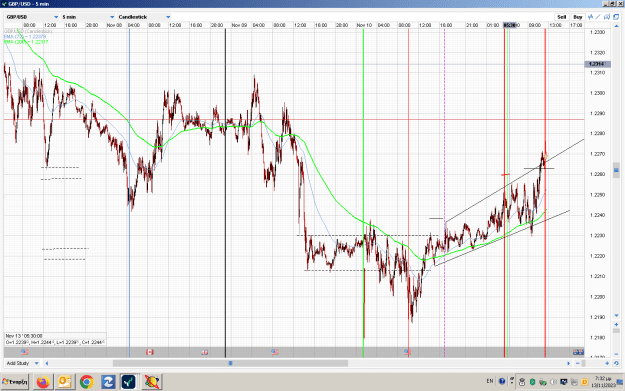Click the blue help icon in the tray
Viewport: 625px width, 391px height.
coord(502,381)
